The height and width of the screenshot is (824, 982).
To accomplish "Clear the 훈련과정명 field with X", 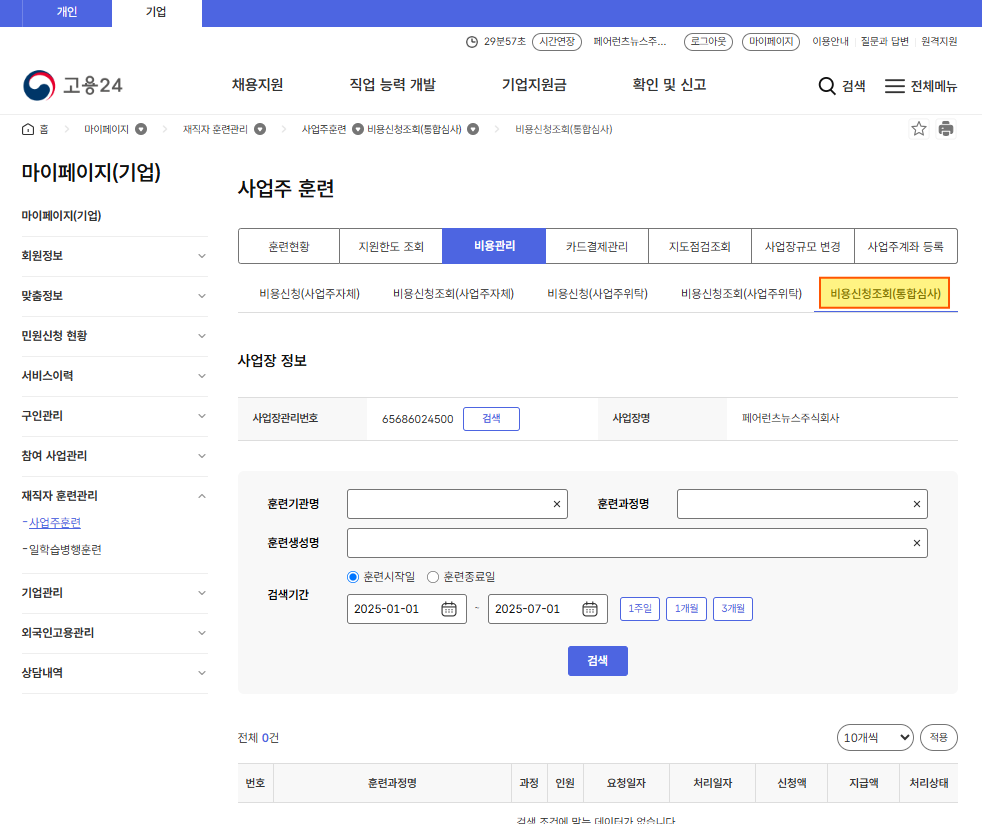I will 917,504.
